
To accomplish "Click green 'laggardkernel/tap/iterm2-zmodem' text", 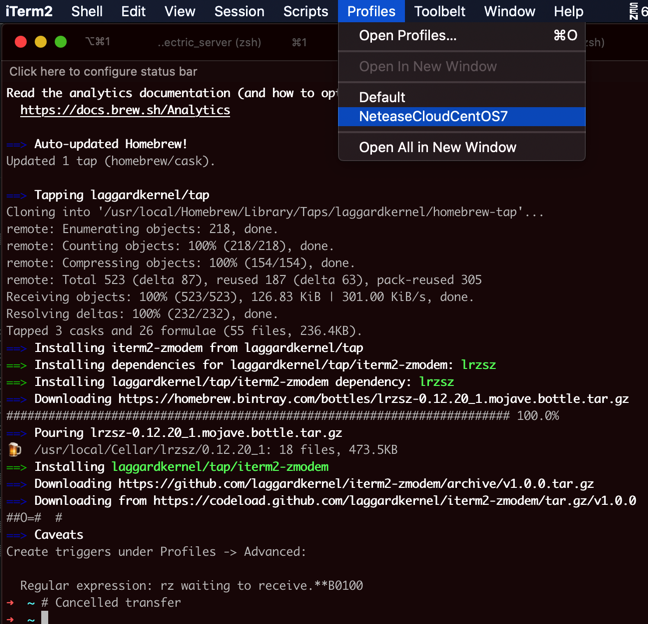I will coord(220,467).
